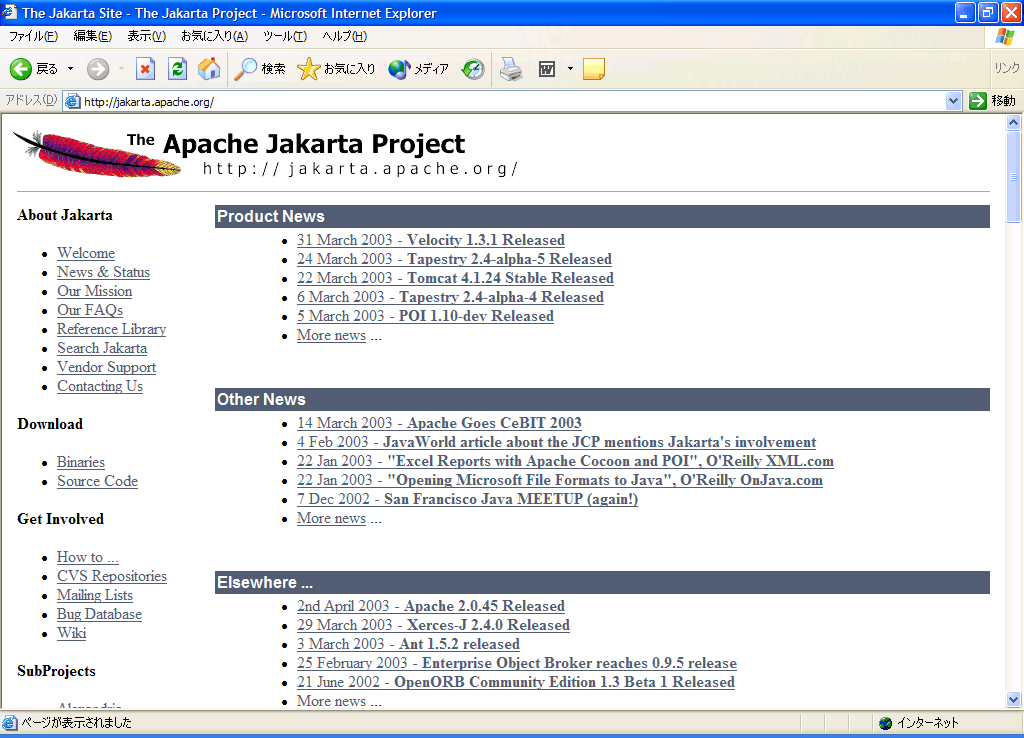Open Apache Goes CeBIT 2003 news

coord(439,423)
